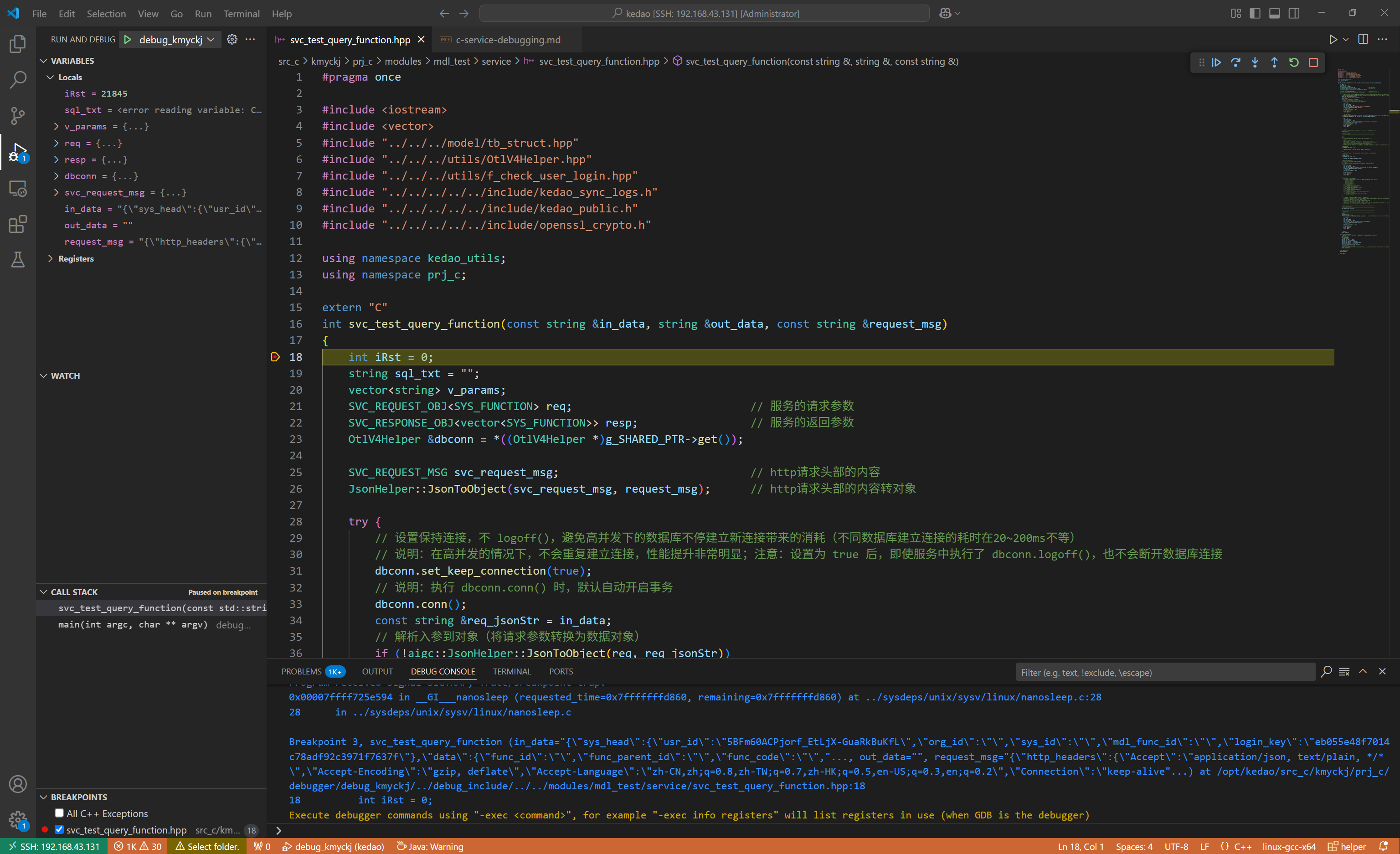
Task: Expand the Registers scope
Action: [51, 258]
